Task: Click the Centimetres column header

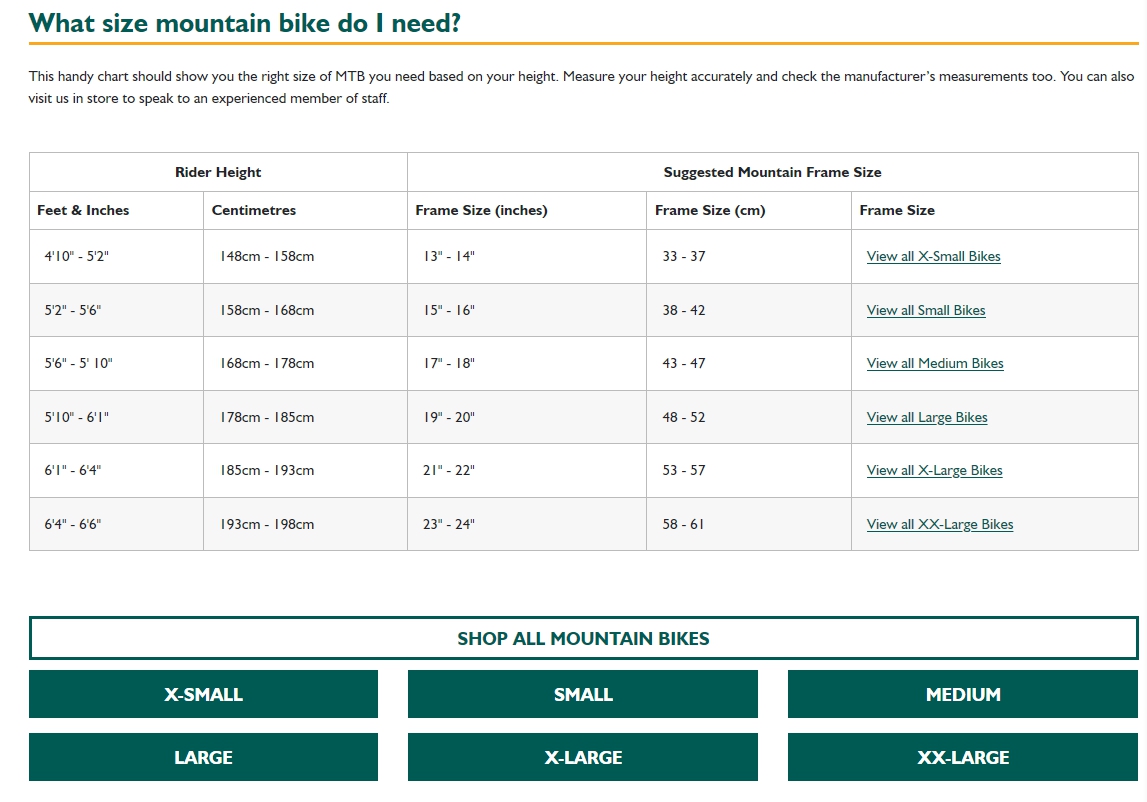Action: tap(254, 210)
